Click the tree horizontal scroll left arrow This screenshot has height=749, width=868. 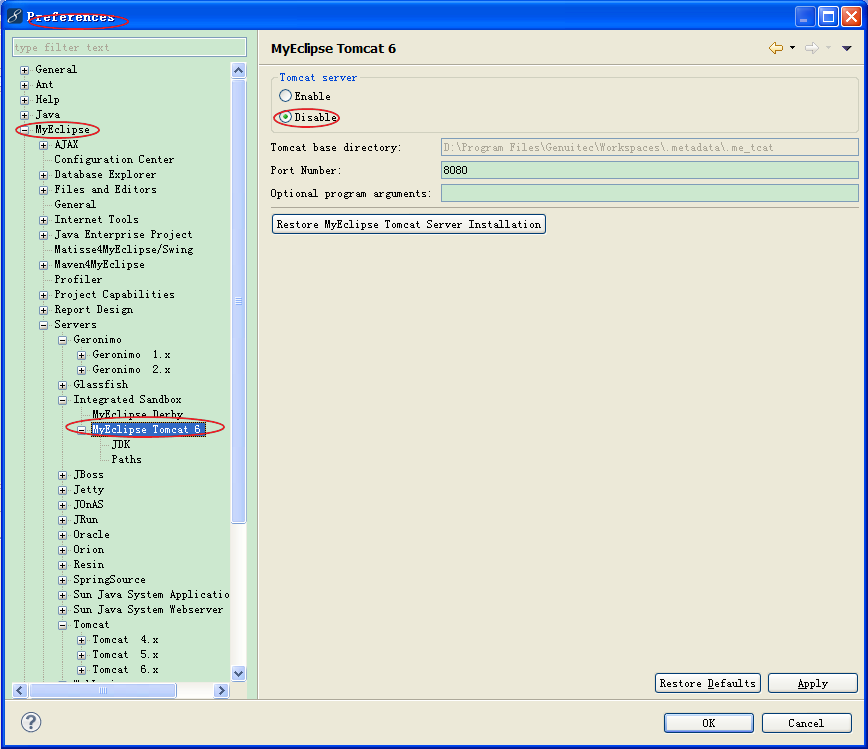[x=20, y=690]
